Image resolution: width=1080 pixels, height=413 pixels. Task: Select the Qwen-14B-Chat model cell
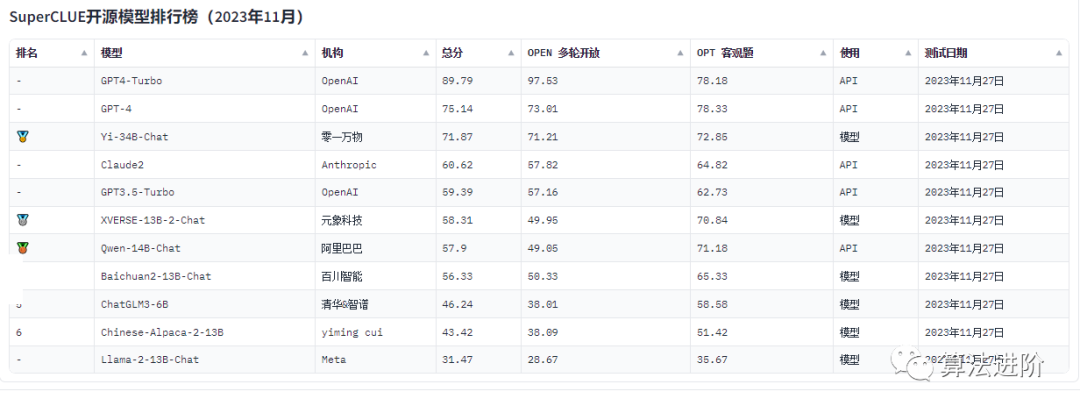[205, 248]
